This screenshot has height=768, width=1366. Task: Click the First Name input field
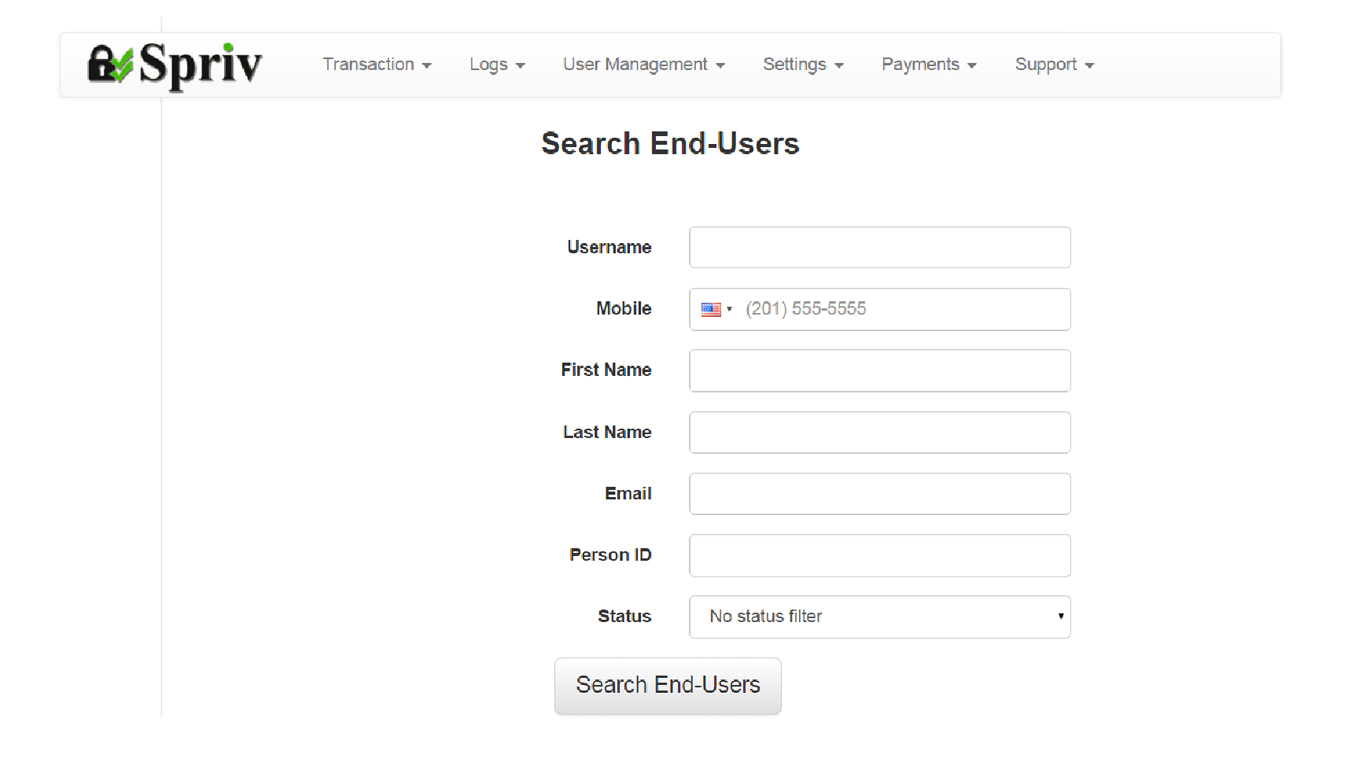click(x=880, y=370)
